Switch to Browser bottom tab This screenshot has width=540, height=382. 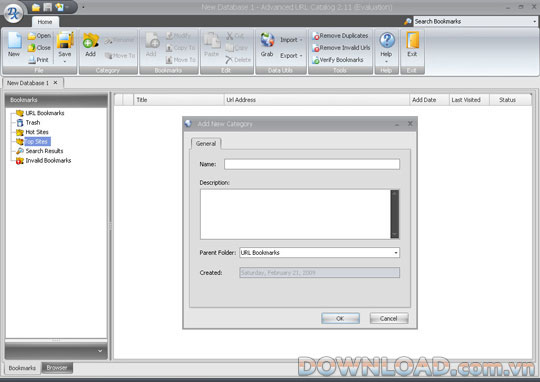[57, 368]
